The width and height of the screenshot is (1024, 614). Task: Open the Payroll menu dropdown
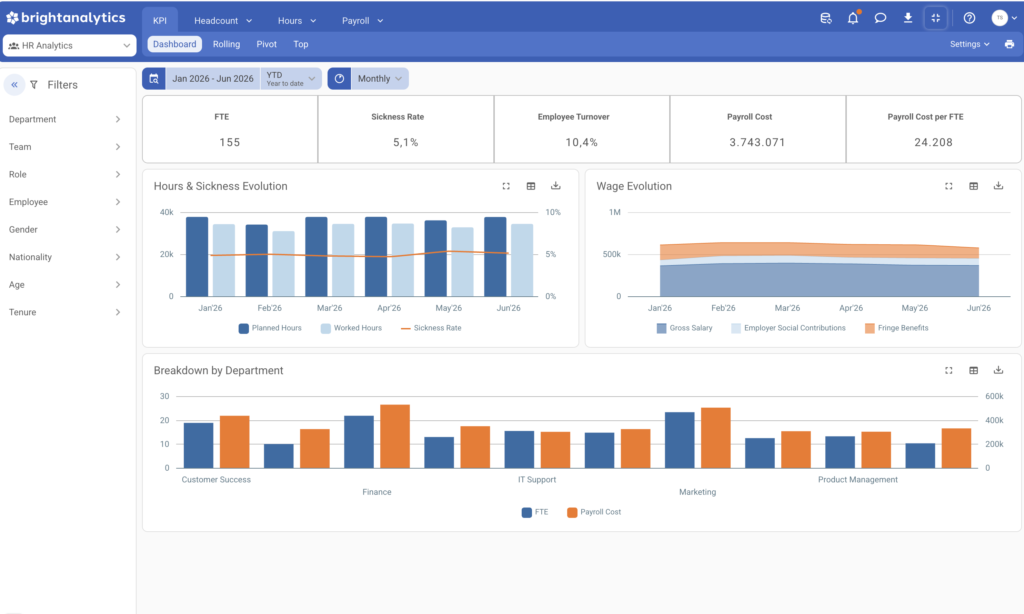[362, 21]
